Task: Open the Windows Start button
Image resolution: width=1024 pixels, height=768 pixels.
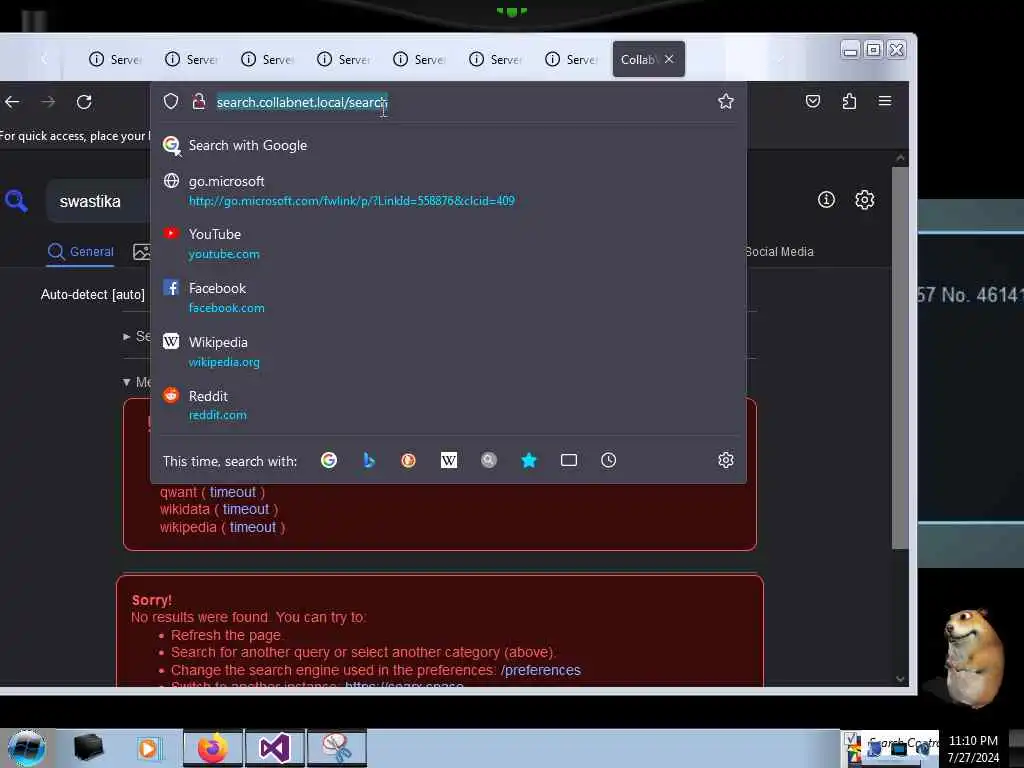Action: 27,748
